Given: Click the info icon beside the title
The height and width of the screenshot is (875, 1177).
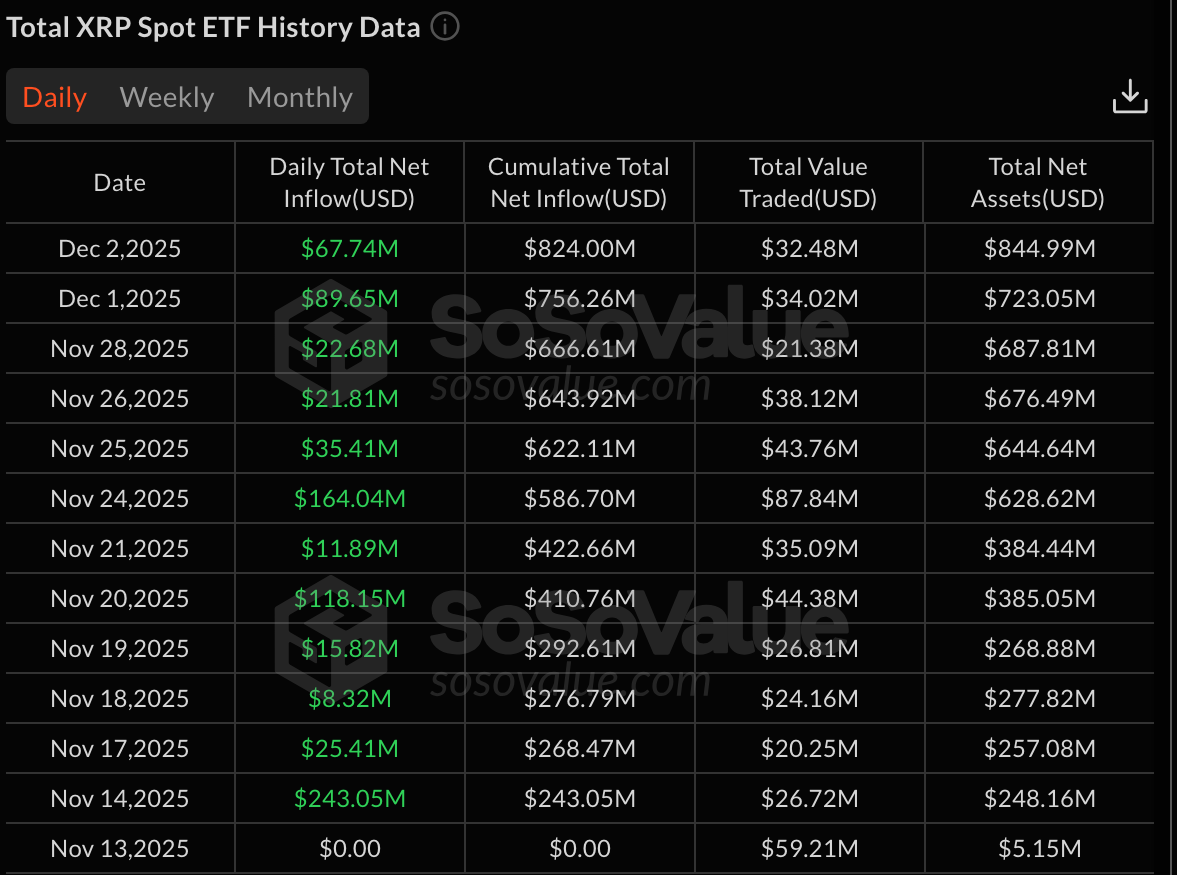Looking at the screenshot, I should click(x=444, y=27).
